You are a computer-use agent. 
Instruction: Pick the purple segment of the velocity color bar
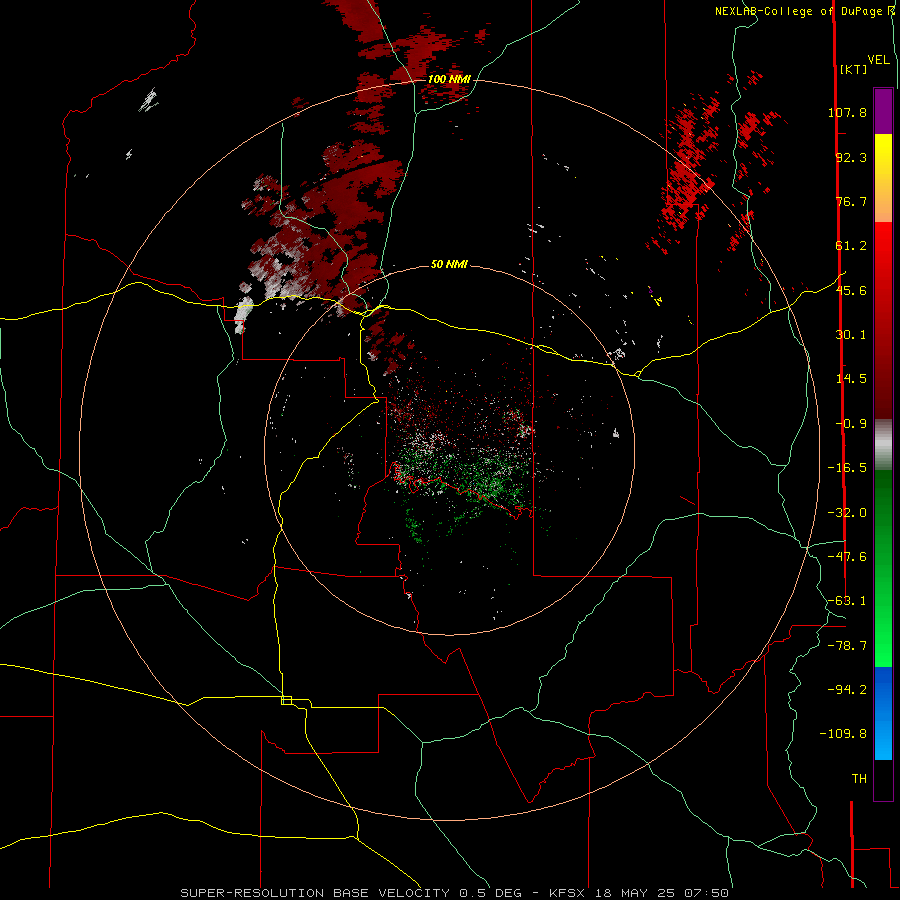point(883,111)
